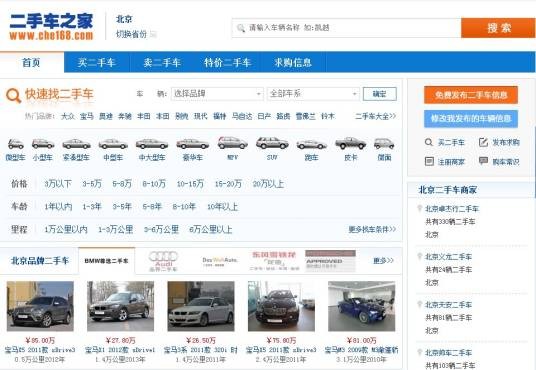536x370 pixels.
Task: Open the Audi brand logo tab
Action: click(x=163, y=261)
